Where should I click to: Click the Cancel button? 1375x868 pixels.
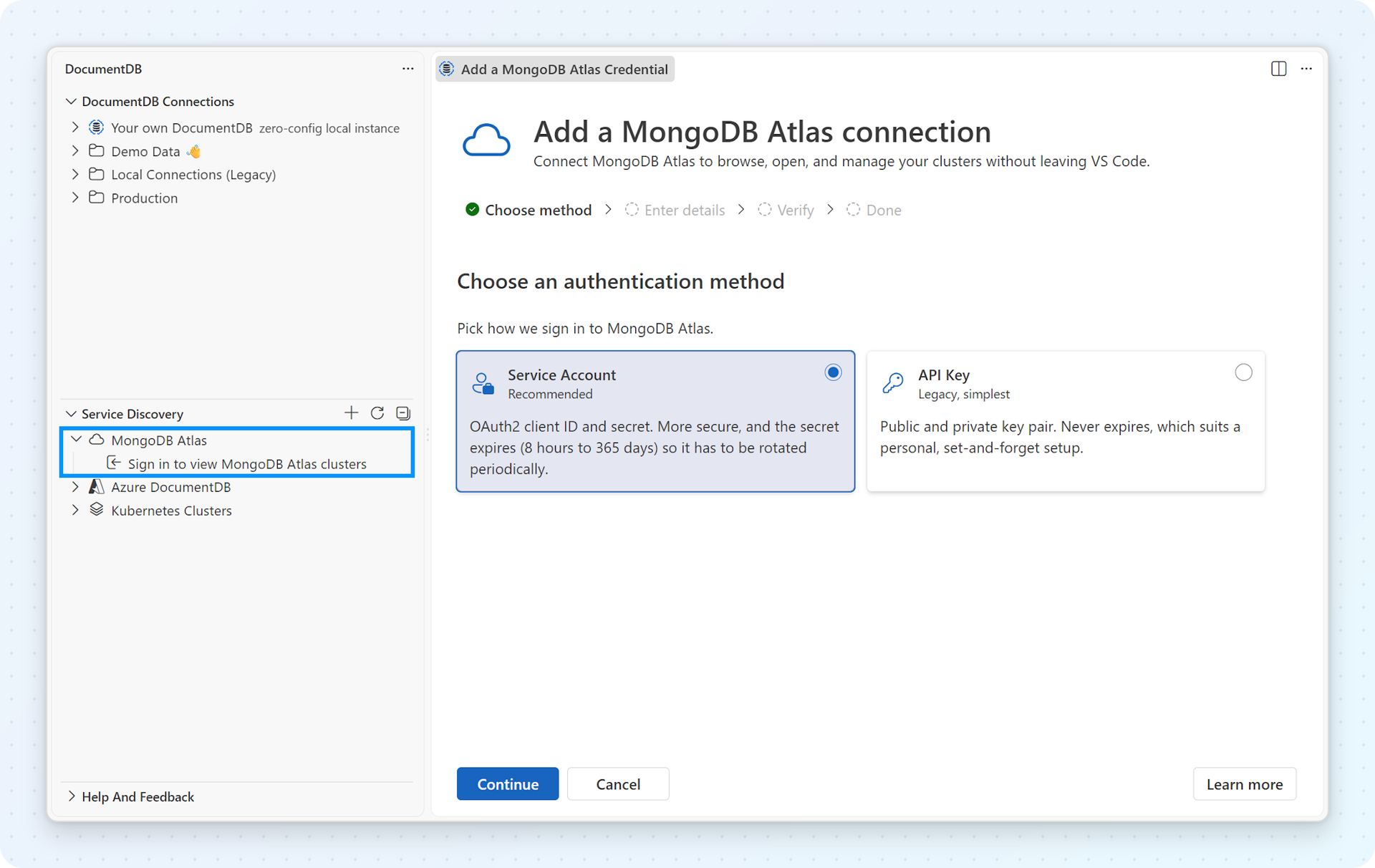tap(618, 783)
